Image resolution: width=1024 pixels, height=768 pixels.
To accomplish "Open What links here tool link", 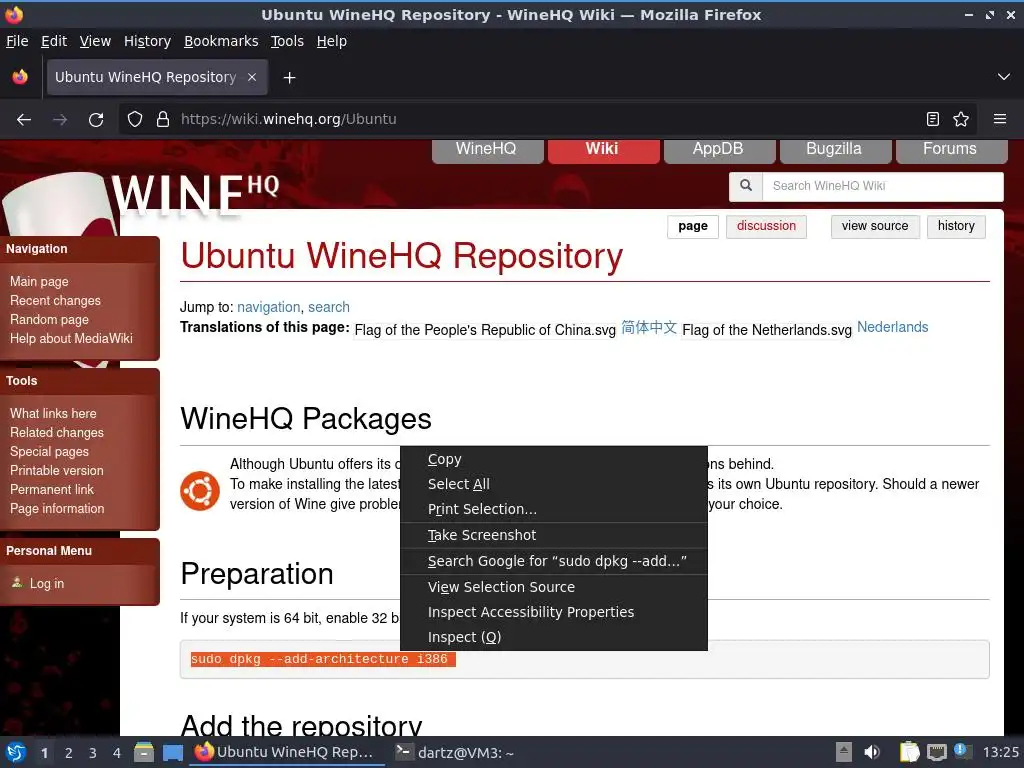I will (x=53, y=414).
